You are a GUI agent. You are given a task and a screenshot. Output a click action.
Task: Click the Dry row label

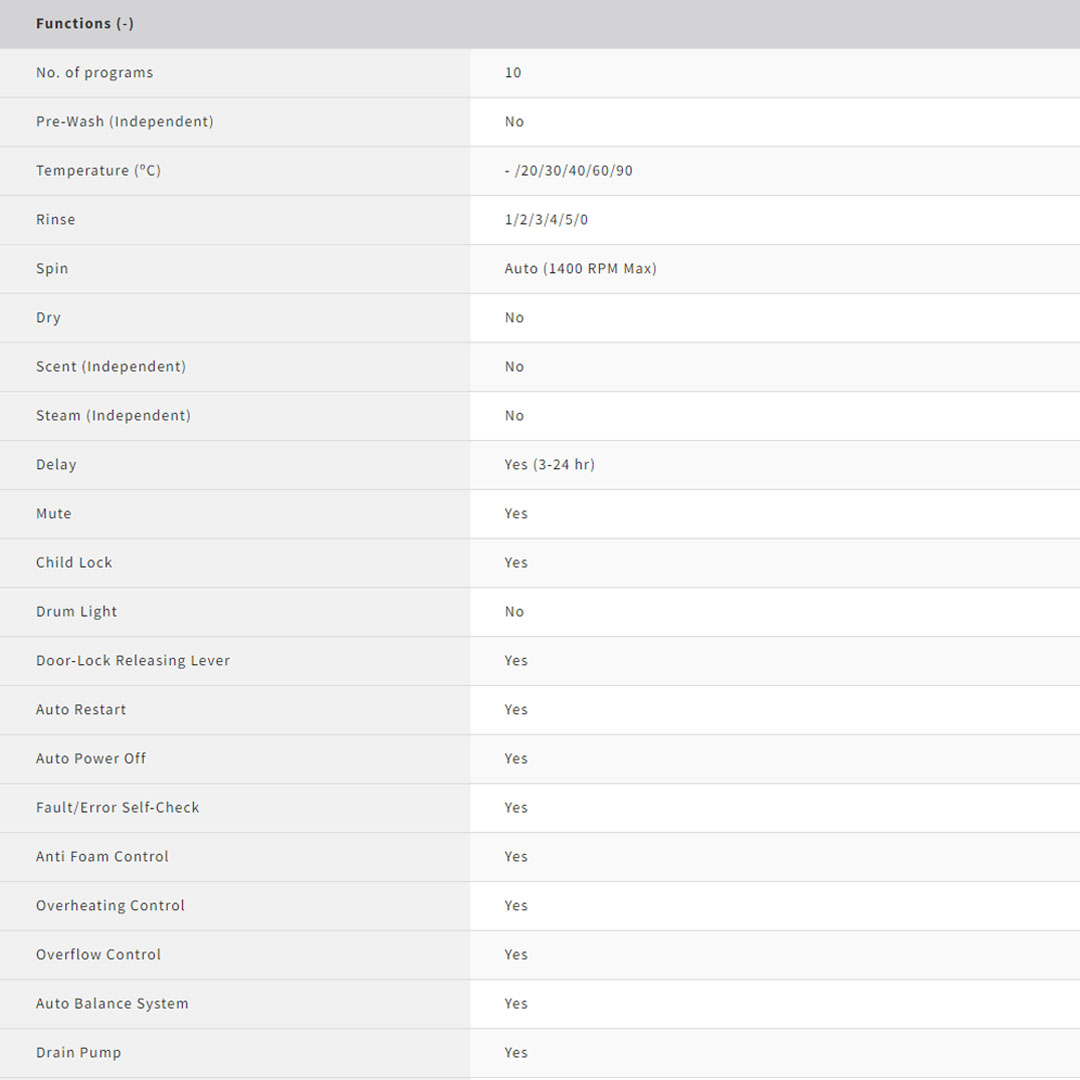pyautogui.click(x=48, y=317)
